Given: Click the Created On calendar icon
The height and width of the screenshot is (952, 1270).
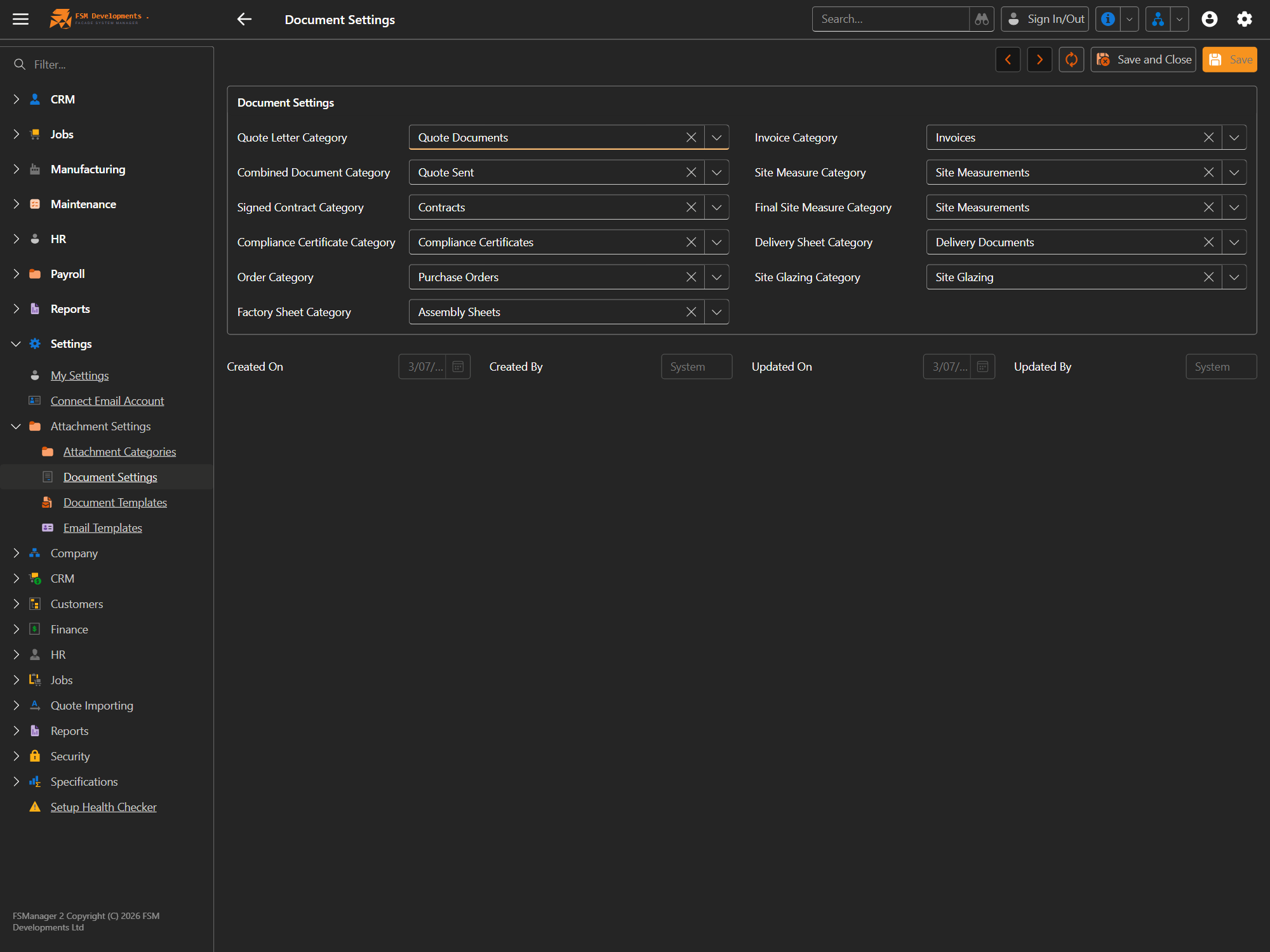Looking at the screenshot, I should (458, 367).
